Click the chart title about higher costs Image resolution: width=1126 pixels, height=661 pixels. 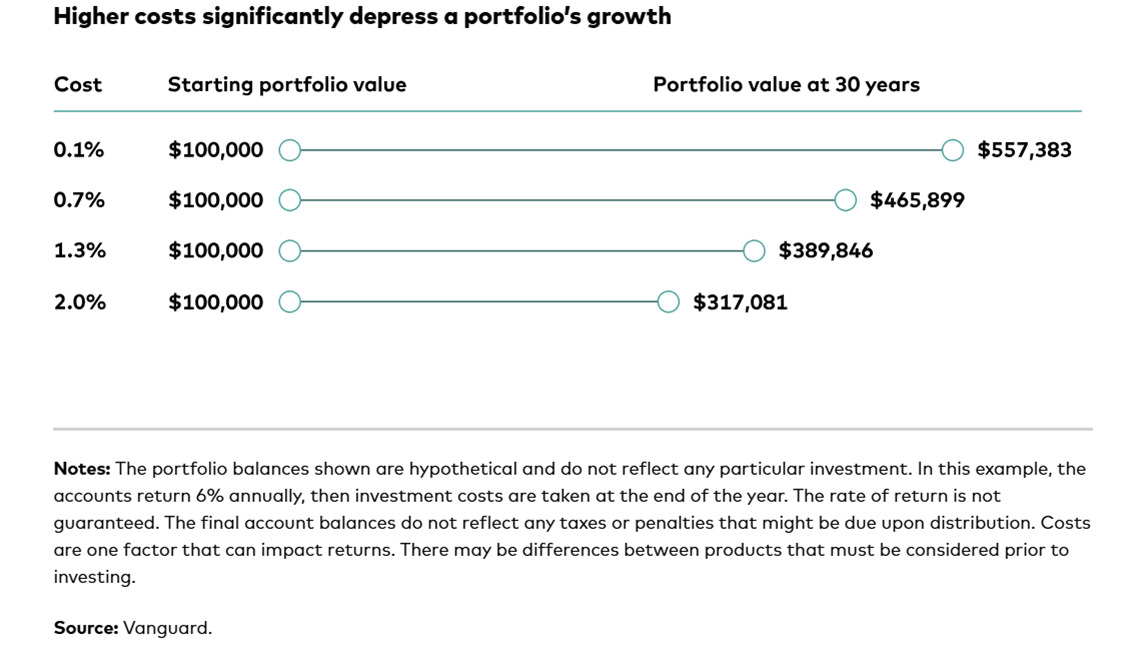point(363,17)
